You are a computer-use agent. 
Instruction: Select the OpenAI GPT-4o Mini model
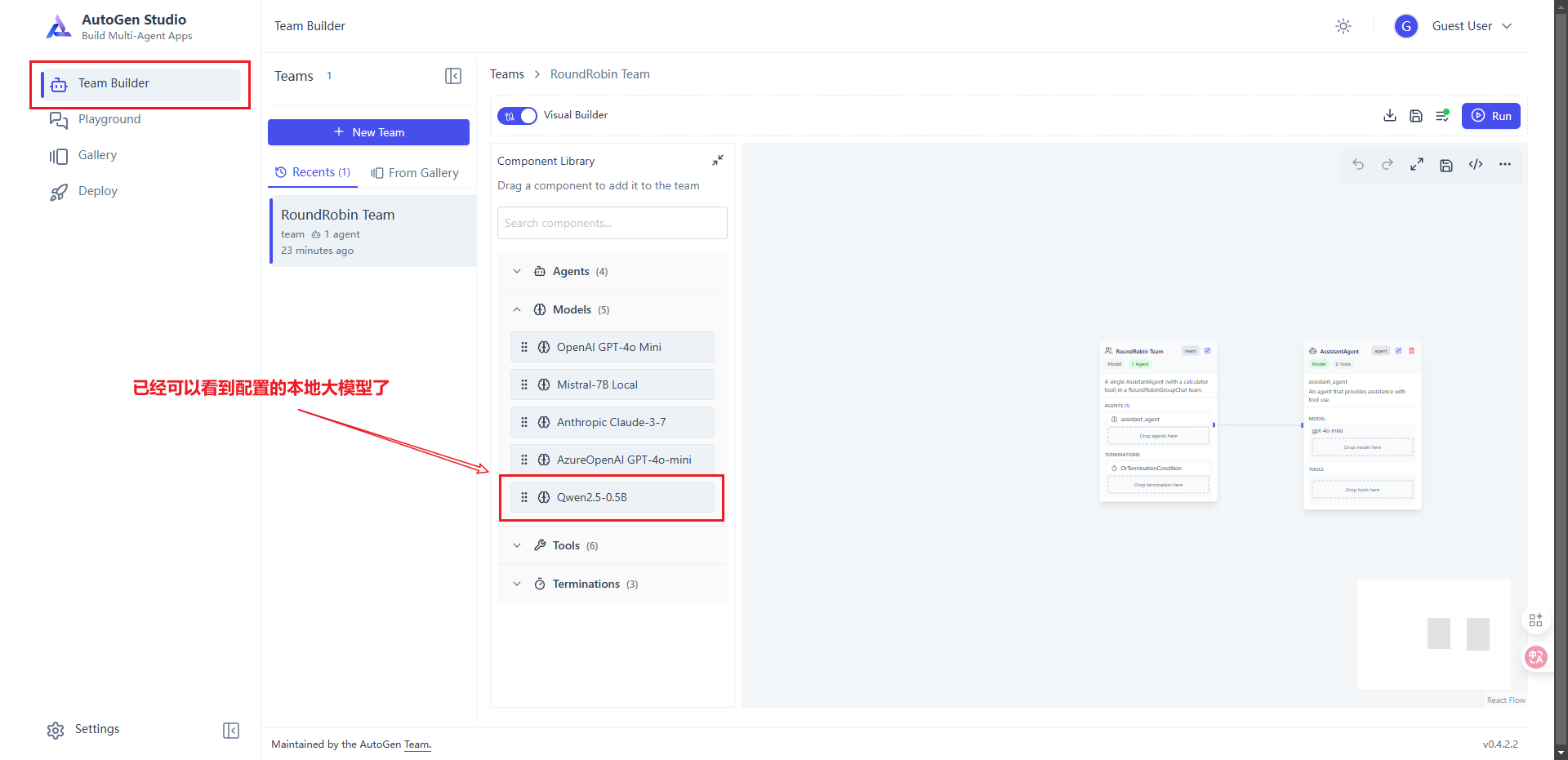(x=612, y=347)
